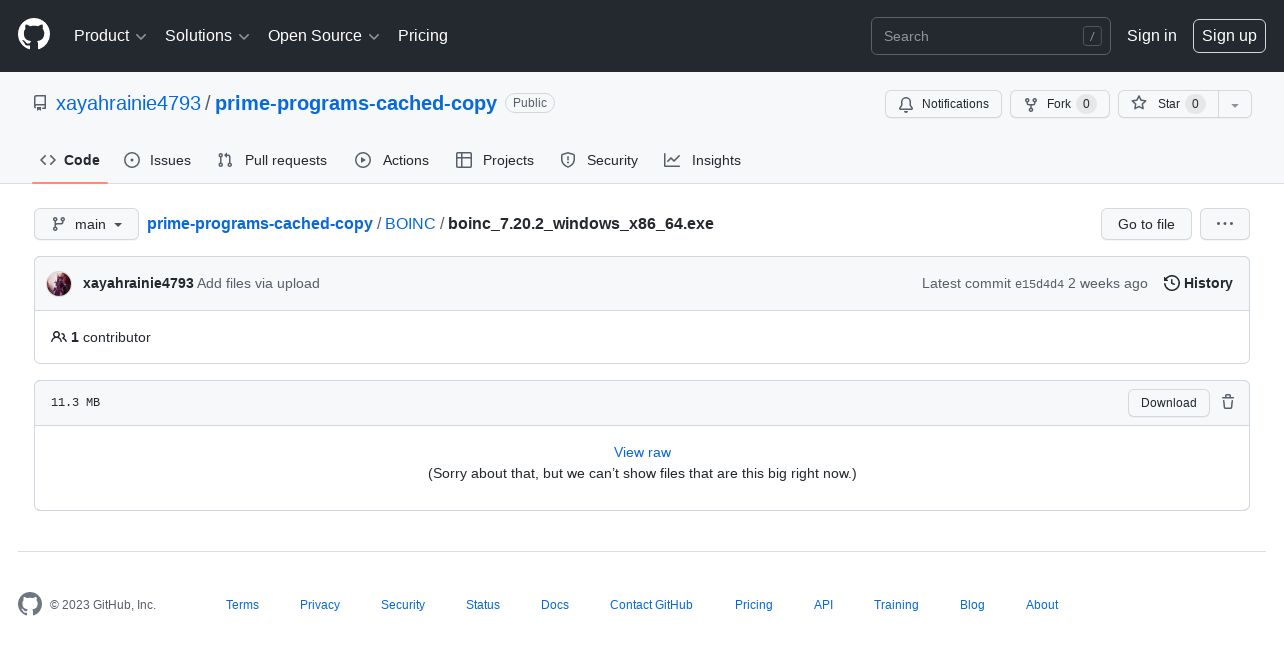The width and height of the screenshot is (1284, 666).
Task: Open Blog in footer
Action: pyautogui.click(x=972, y=605)
